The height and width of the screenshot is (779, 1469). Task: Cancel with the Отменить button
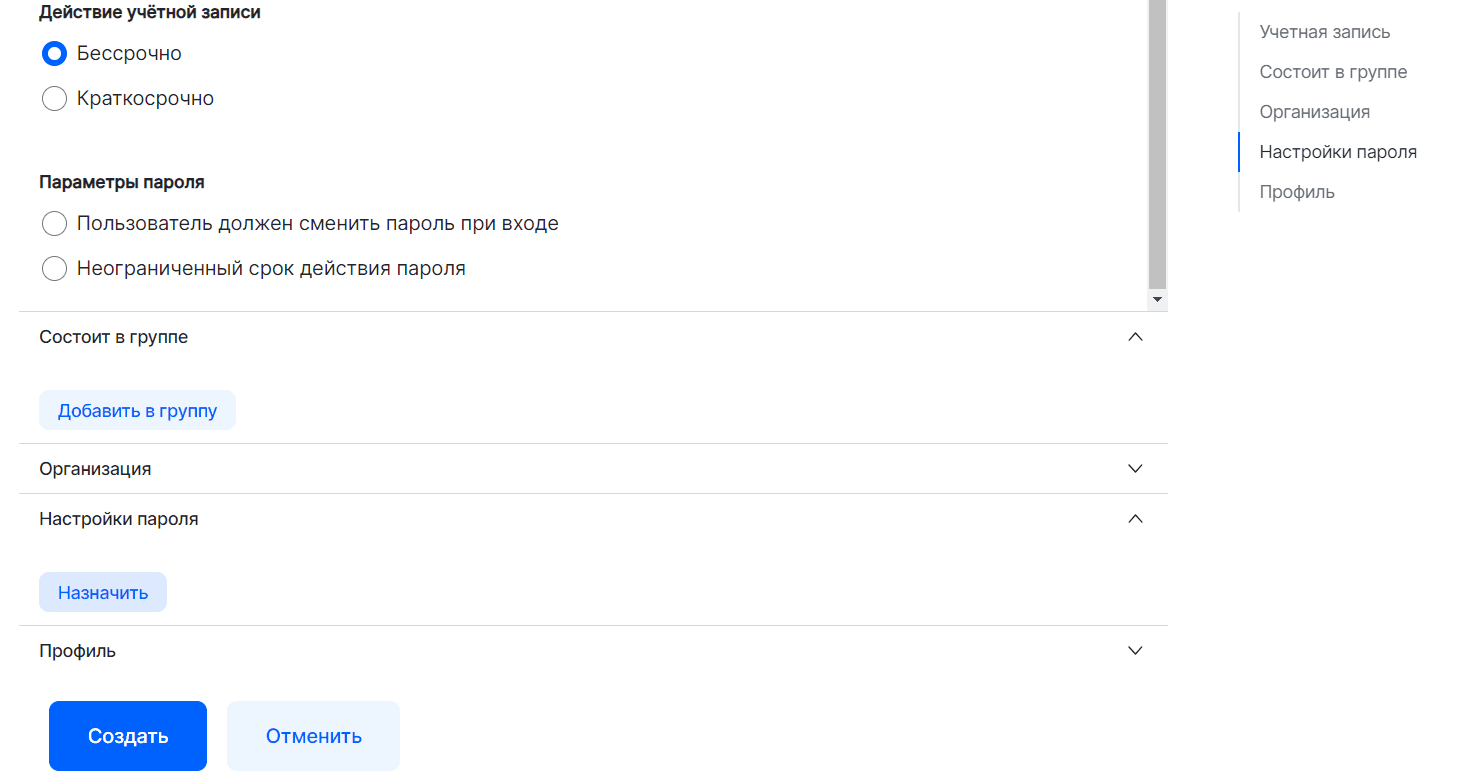coord(313,736)
